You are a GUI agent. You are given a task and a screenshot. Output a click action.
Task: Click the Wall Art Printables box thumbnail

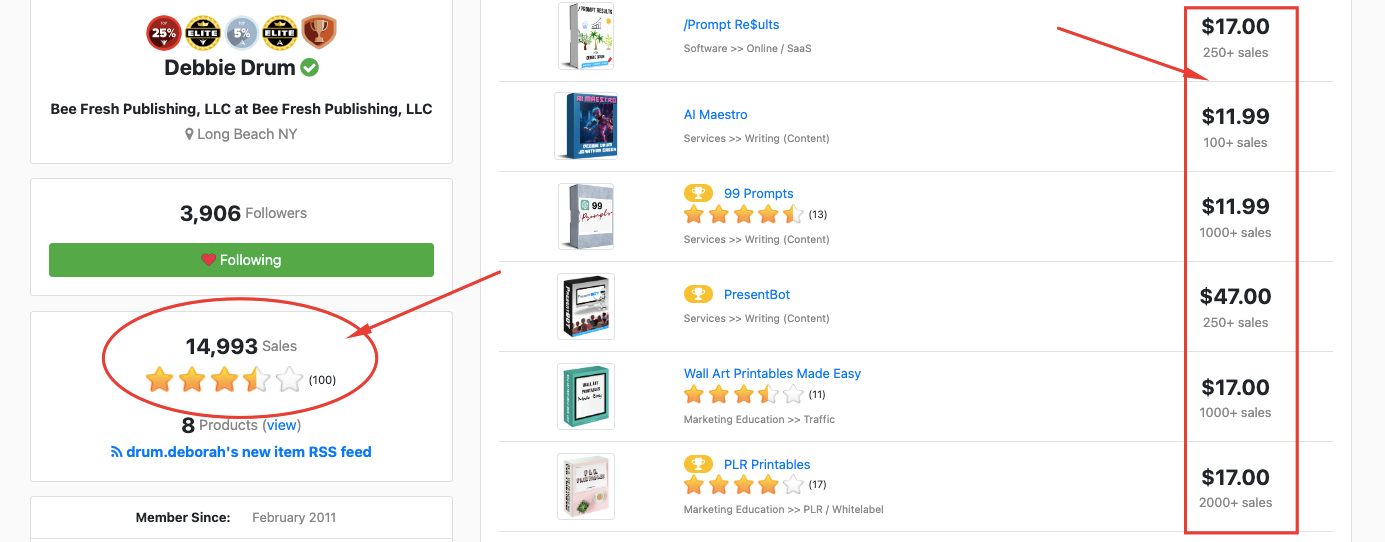[586, 396]
